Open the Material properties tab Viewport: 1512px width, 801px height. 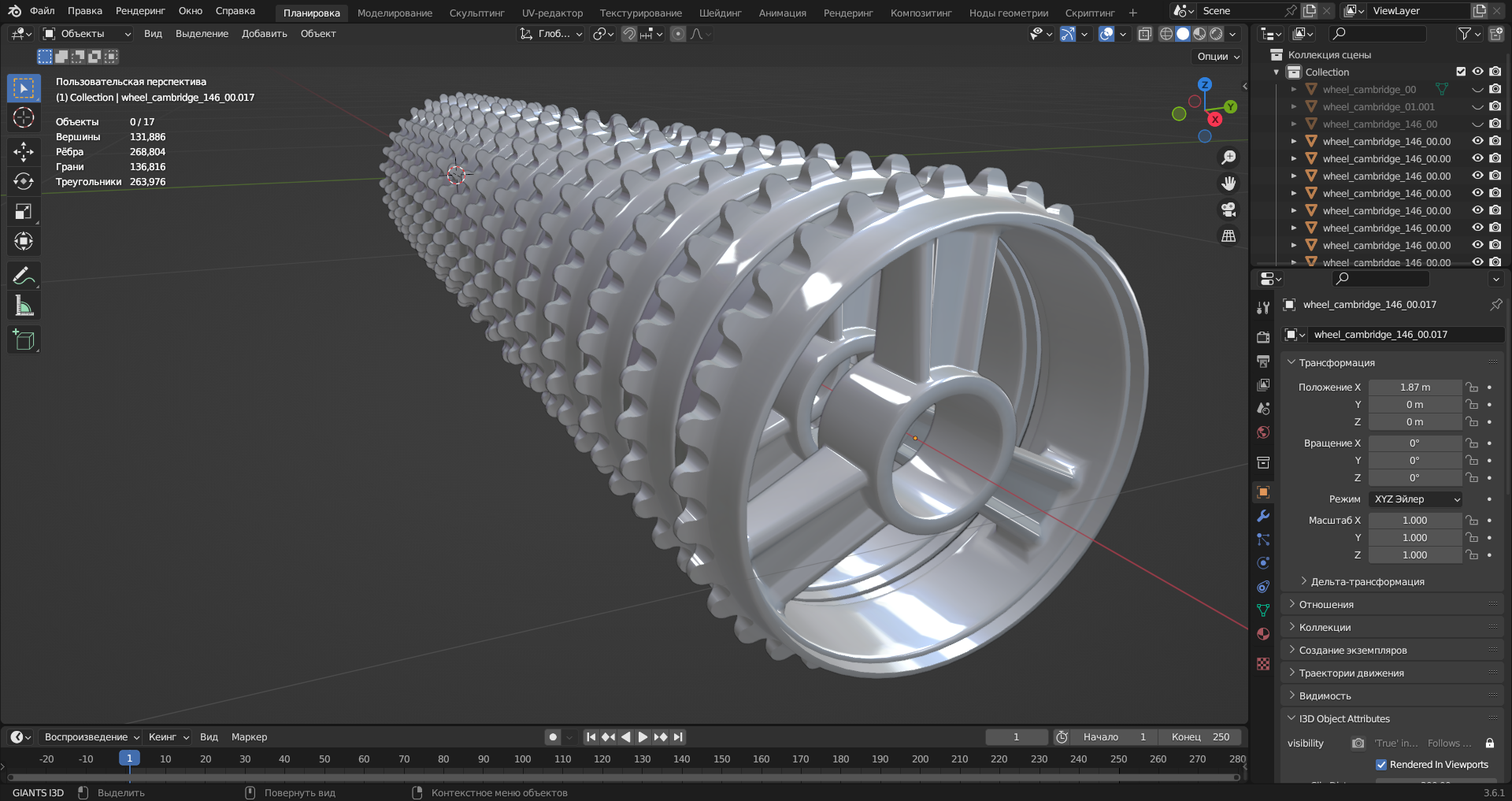1263,634
